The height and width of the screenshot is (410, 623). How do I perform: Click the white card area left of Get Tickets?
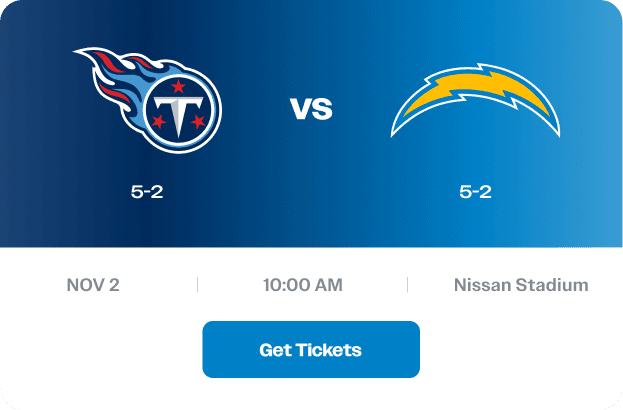pyautogui.click(x=101, y=350)
